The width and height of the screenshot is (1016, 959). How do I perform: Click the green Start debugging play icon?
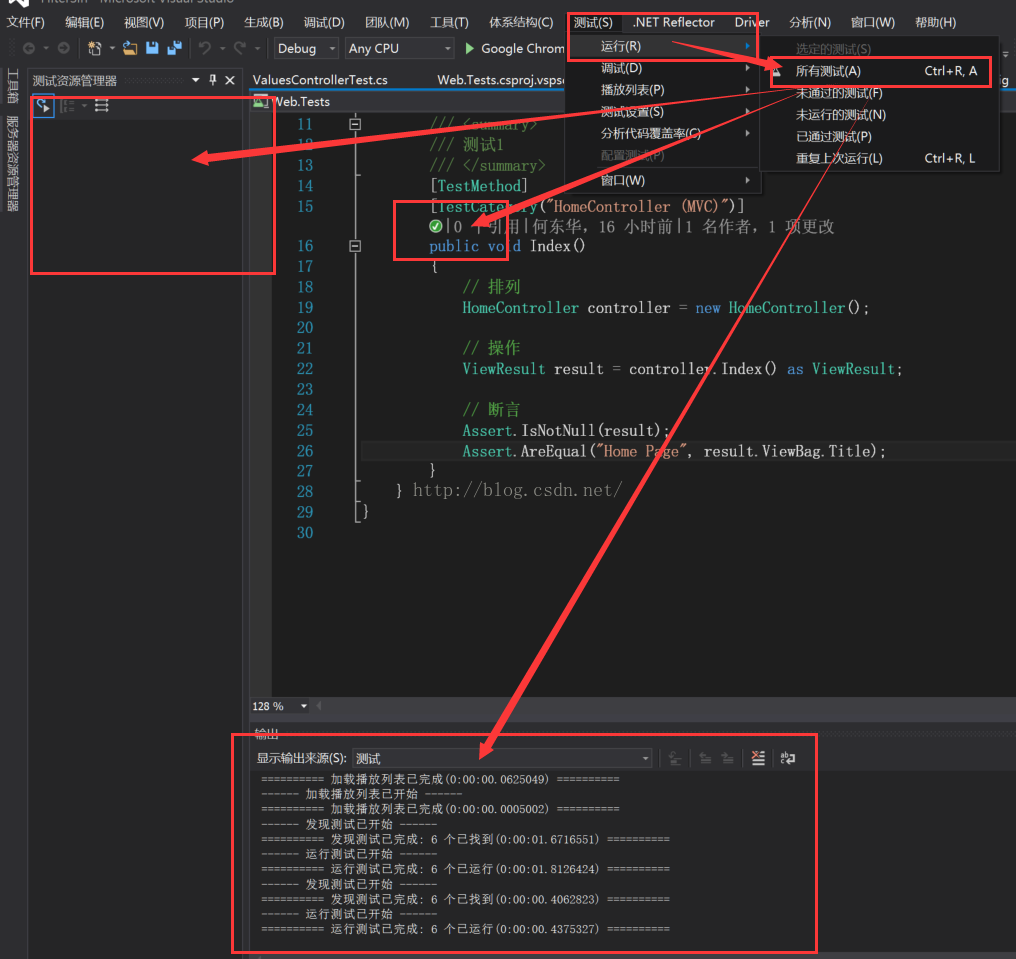coord(470,48)
